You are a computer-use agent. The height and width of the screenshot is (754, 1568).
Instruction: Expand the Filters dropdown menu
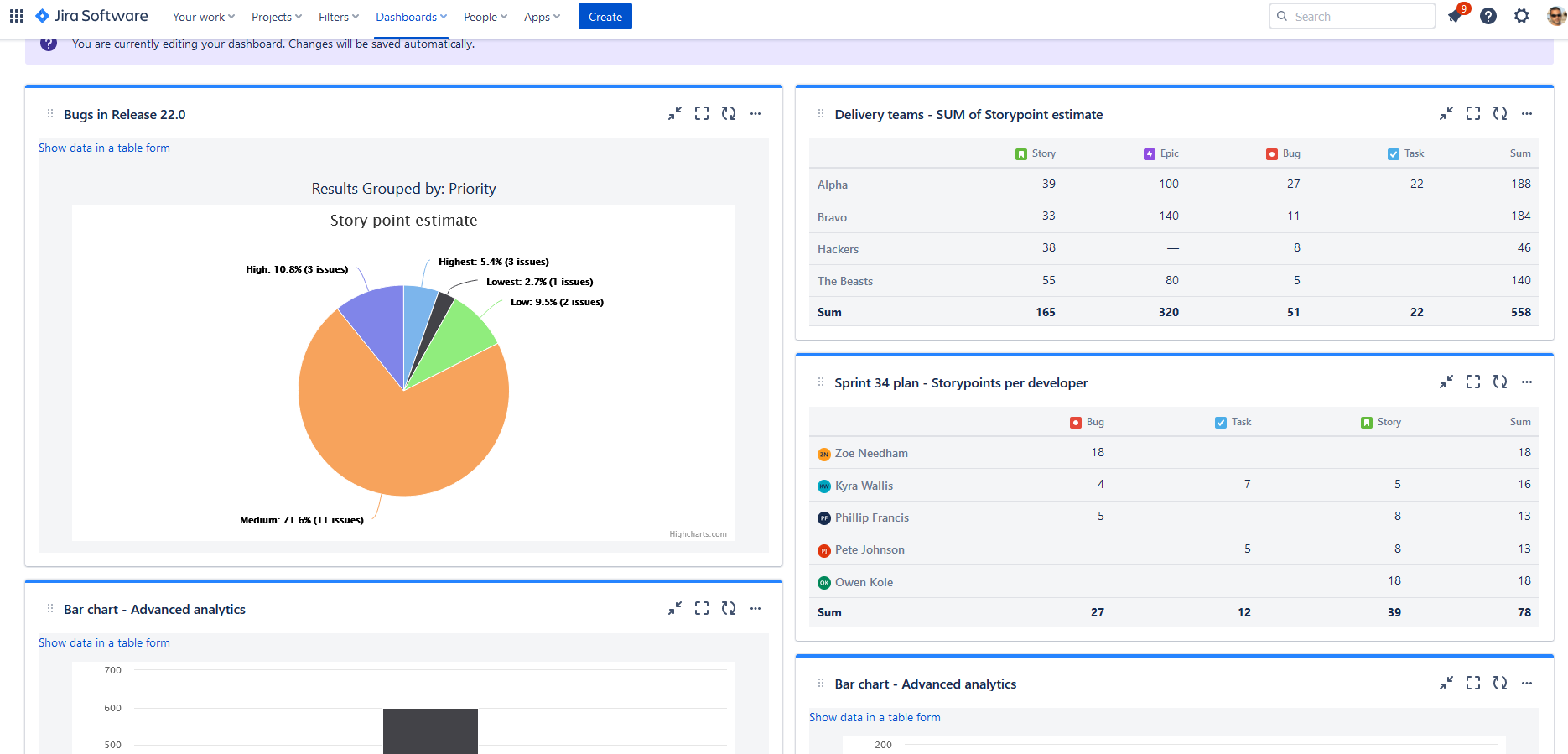tap(338, 17)
